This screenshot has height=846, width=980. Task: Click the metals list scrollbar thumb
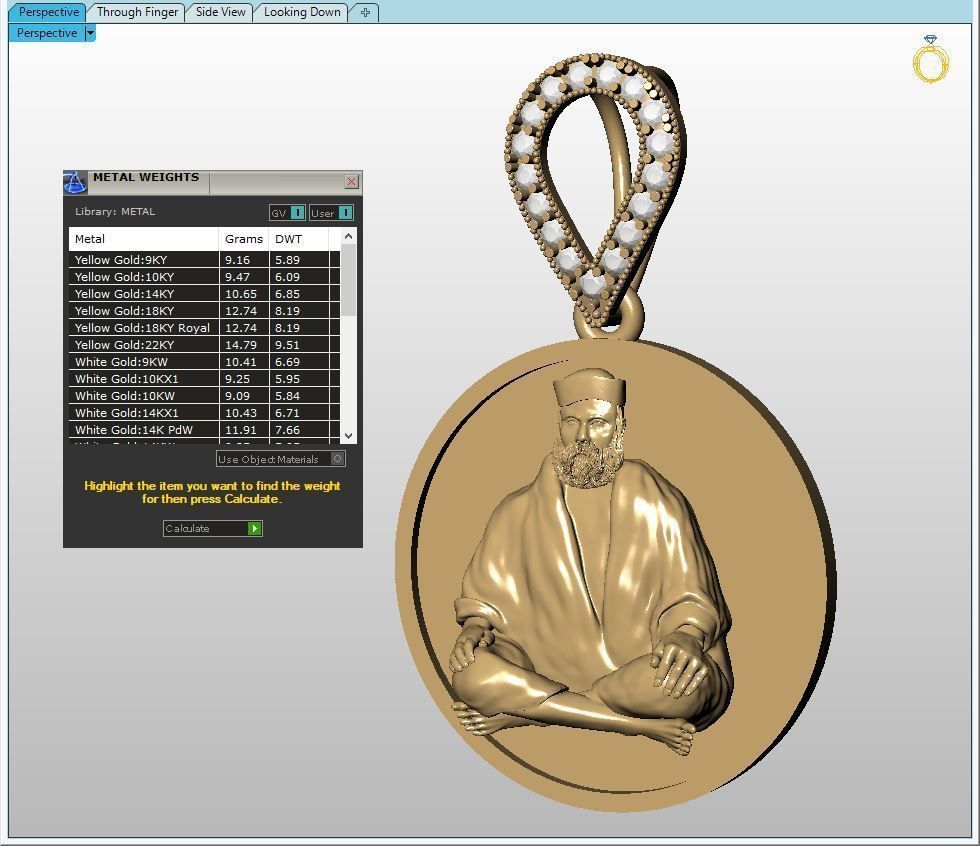349,280
